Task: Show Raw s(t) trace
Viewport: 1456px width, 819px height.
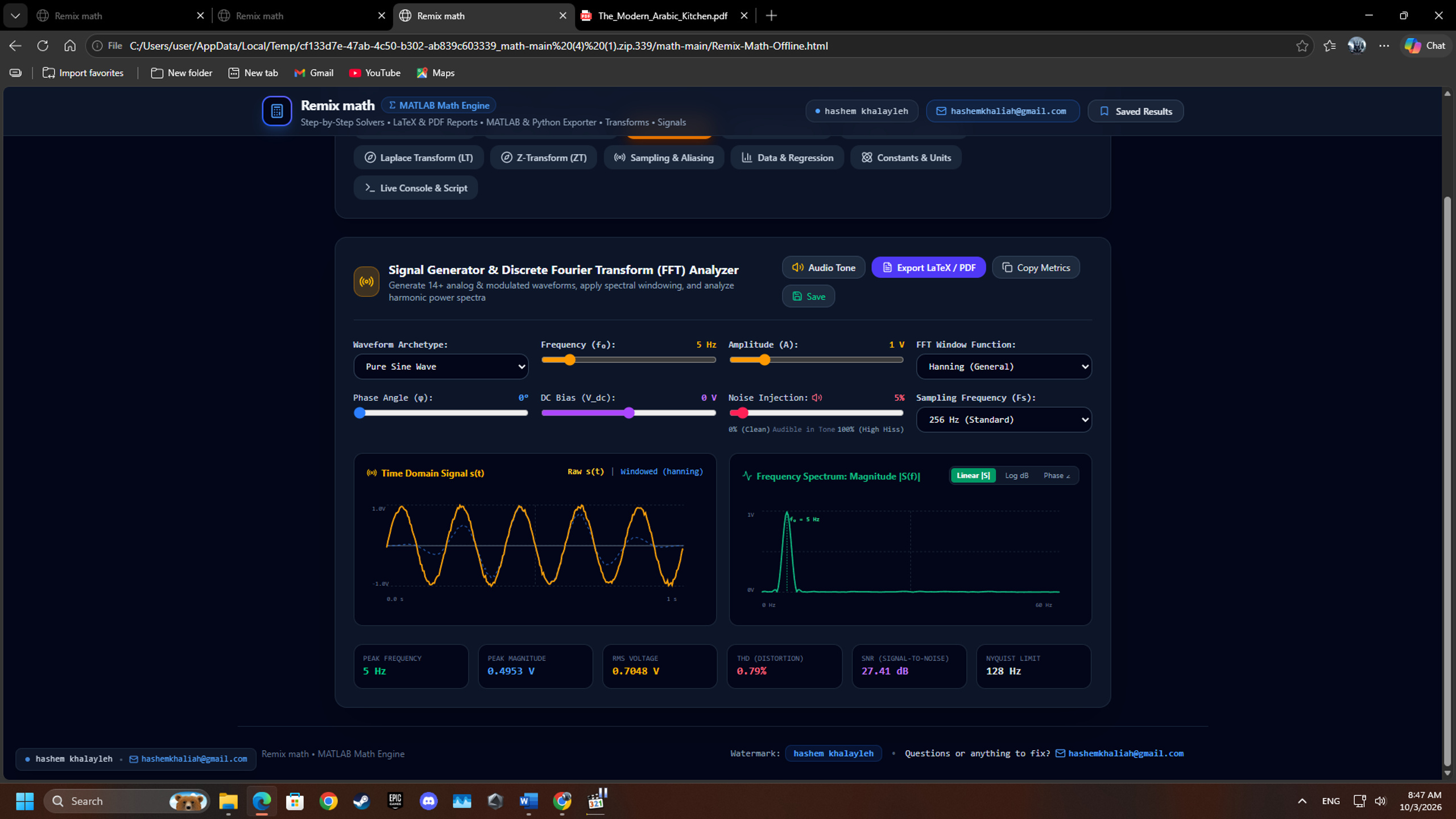Action: pos(585,471)
